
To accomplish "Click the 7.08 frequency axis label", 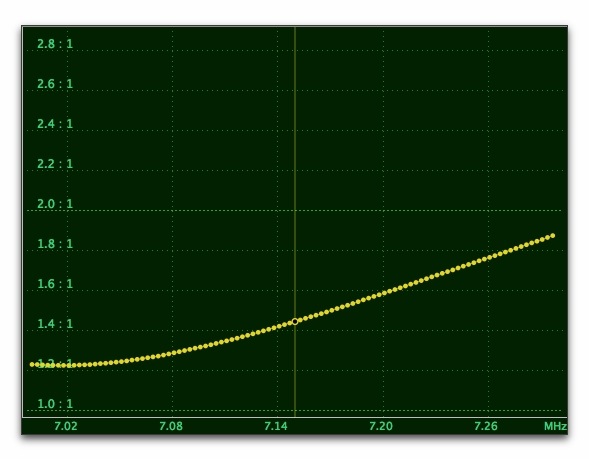I will 171,426.
